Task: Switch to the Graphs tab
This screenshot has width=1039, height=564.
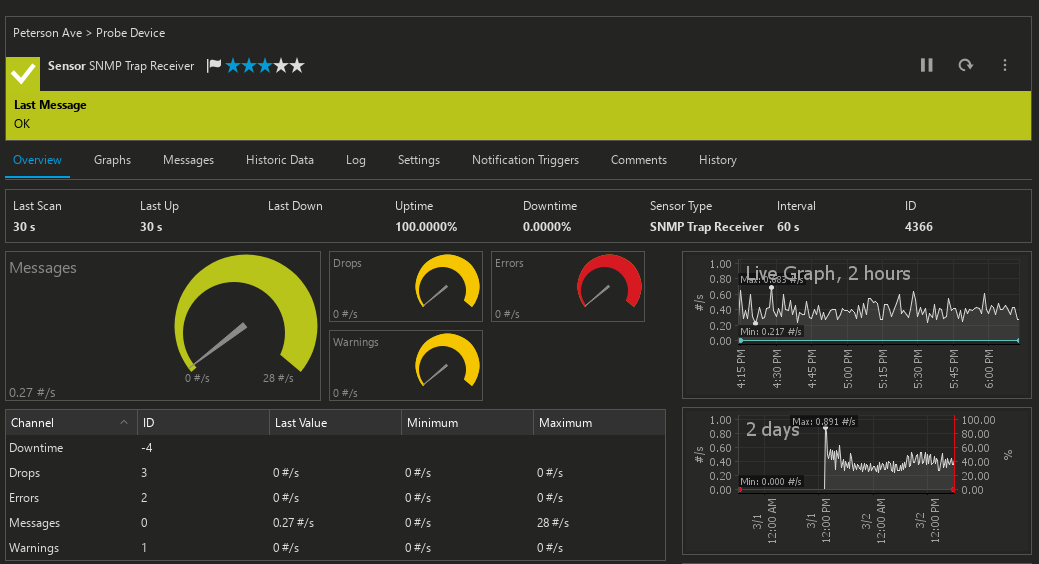Action: click(112, 160)
